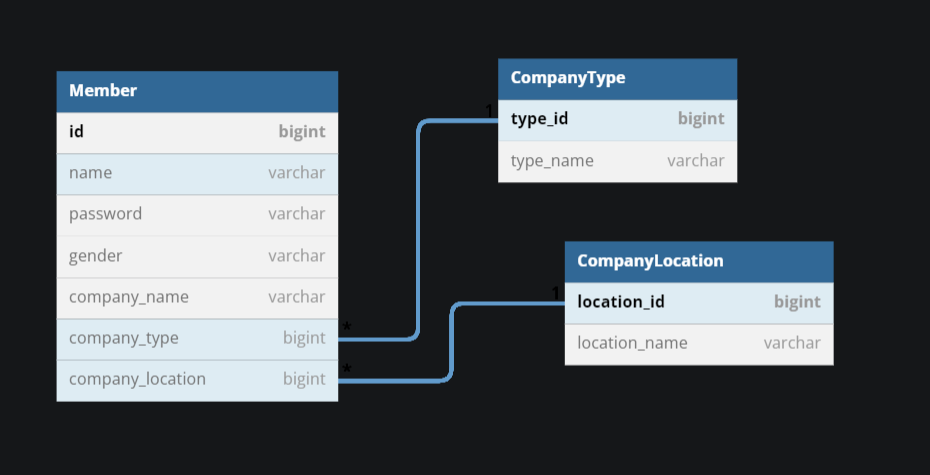The image size is (930, 475).
Task: Select the company_location field in Member
Action: click(x=197, y=380)
